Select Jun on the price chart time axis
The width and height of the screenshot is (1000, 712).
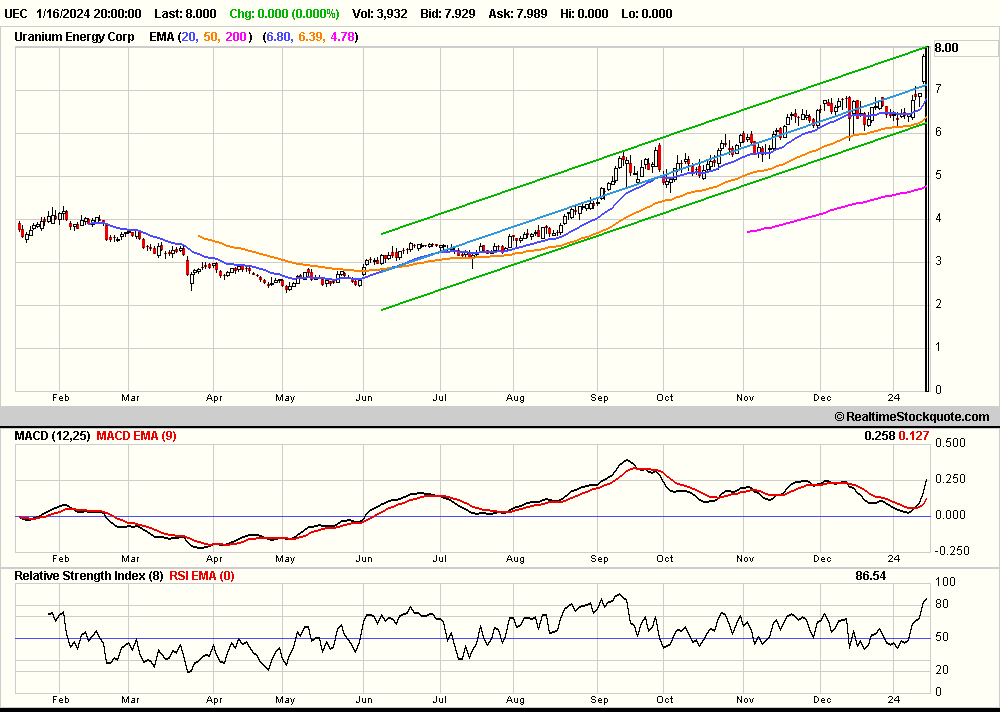tap(364, 398)
